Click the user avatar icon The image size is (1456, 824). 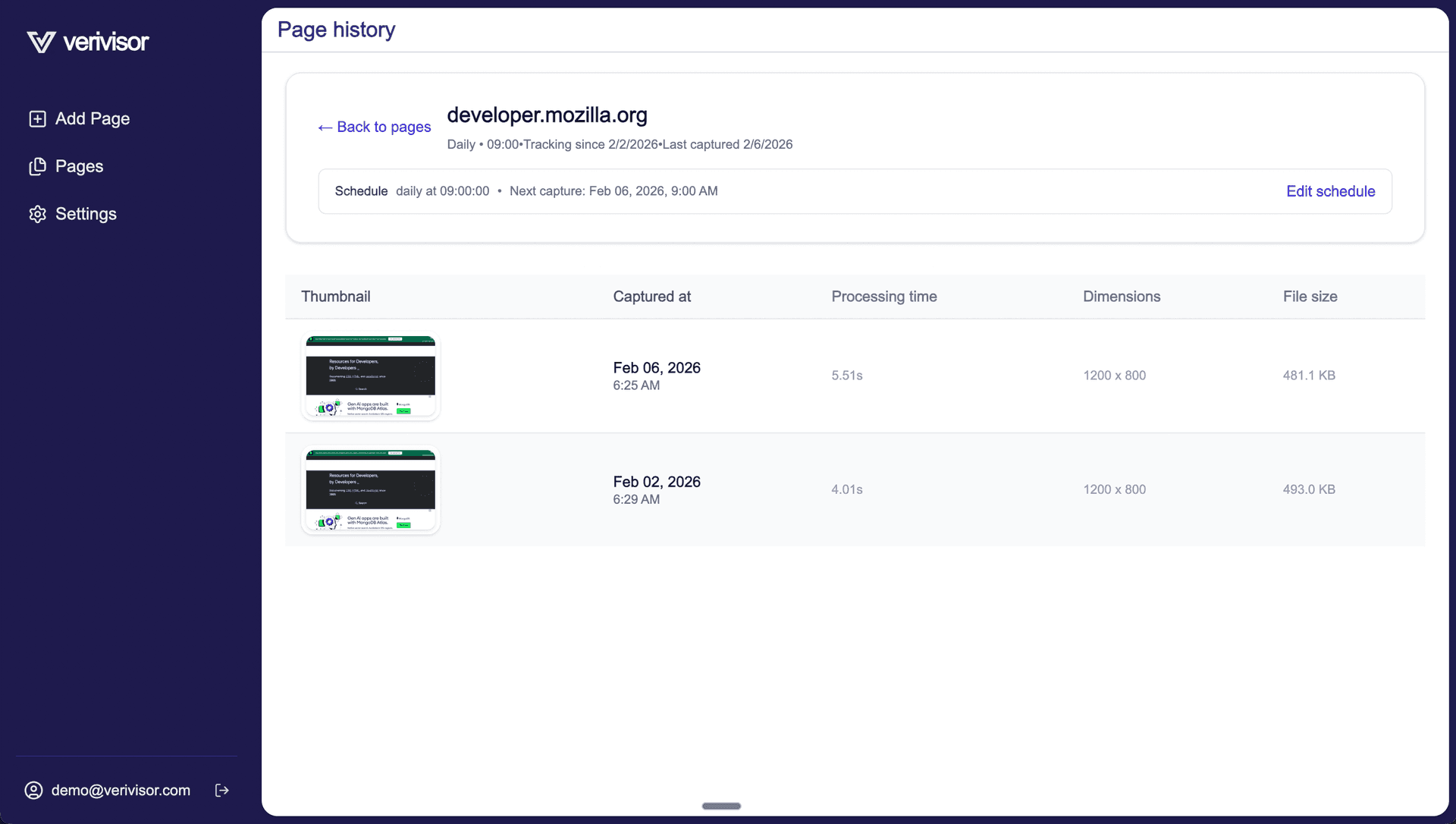tap(33, 791)
